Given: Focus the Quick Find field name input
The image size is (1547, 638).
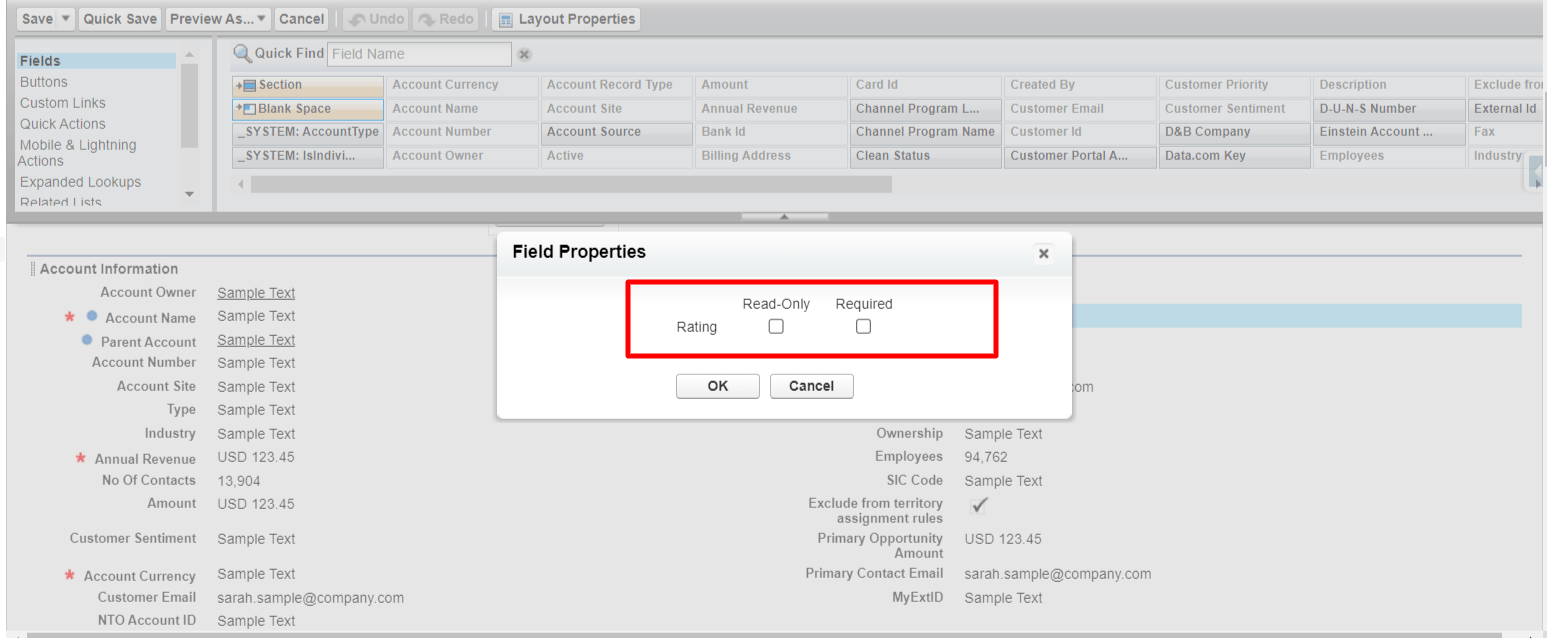Looking at the screenshot, I should tap(418, 54).
